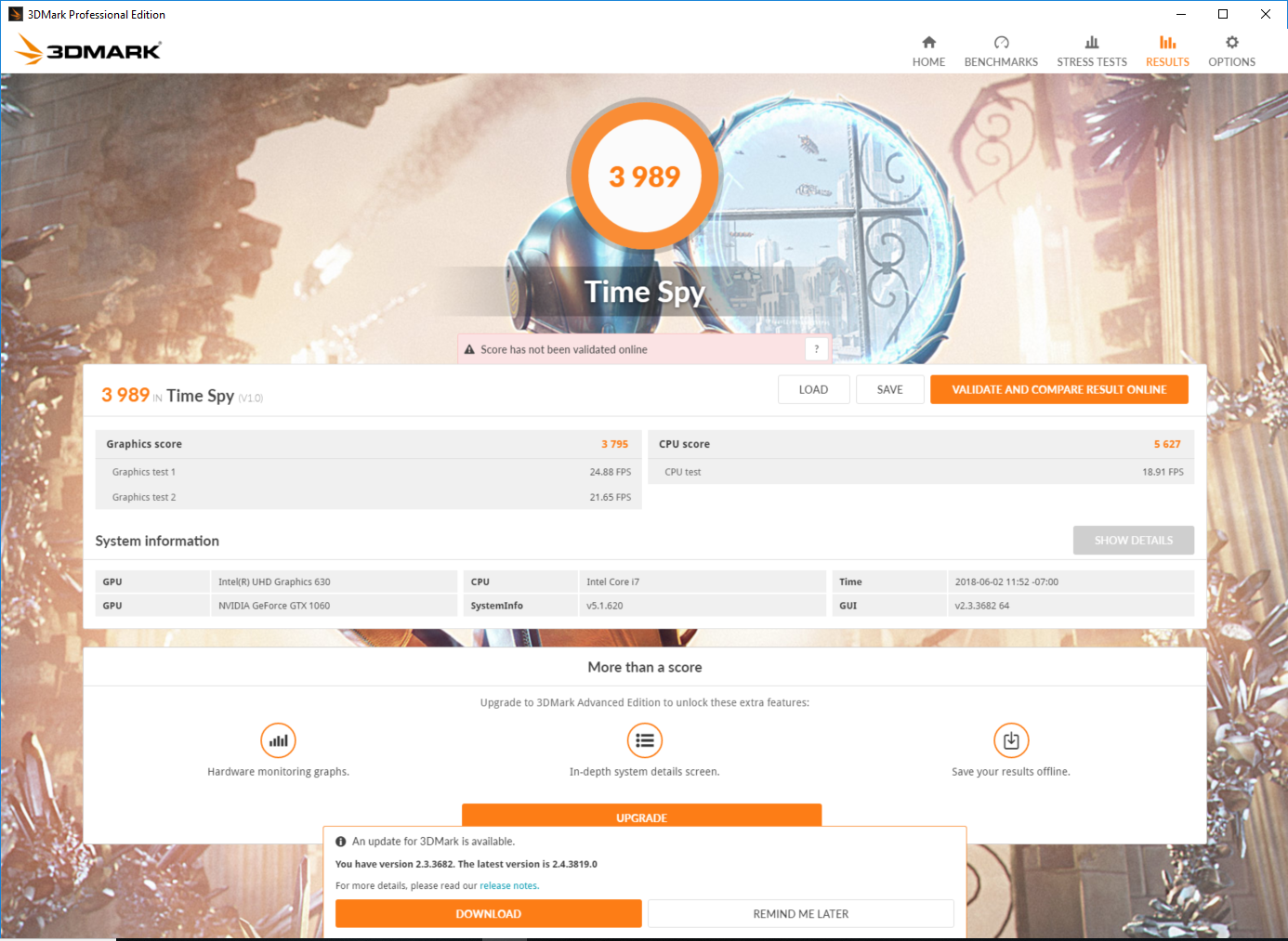Click the Intel Core i7 cell
This screenshot has width=1288, height=941.
point(702,582)
